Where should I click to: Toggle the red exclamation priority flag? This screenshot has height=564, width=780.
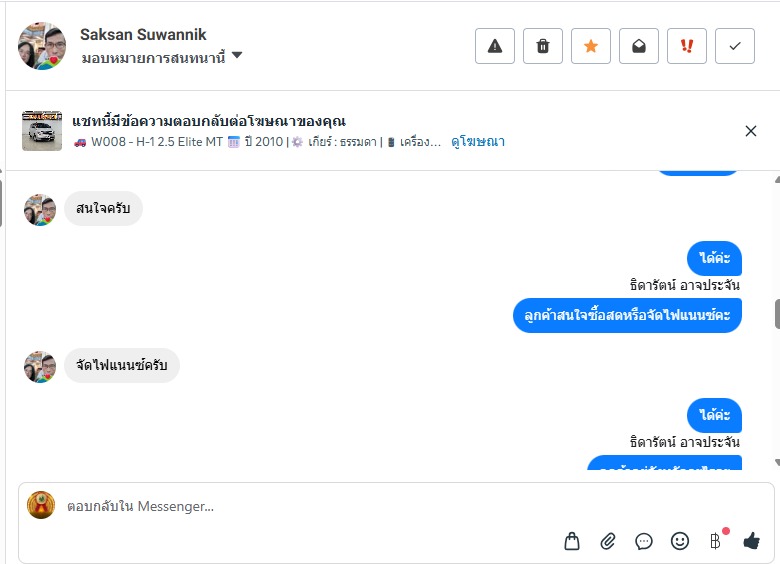pyautogui.click(x=687, y=46)
